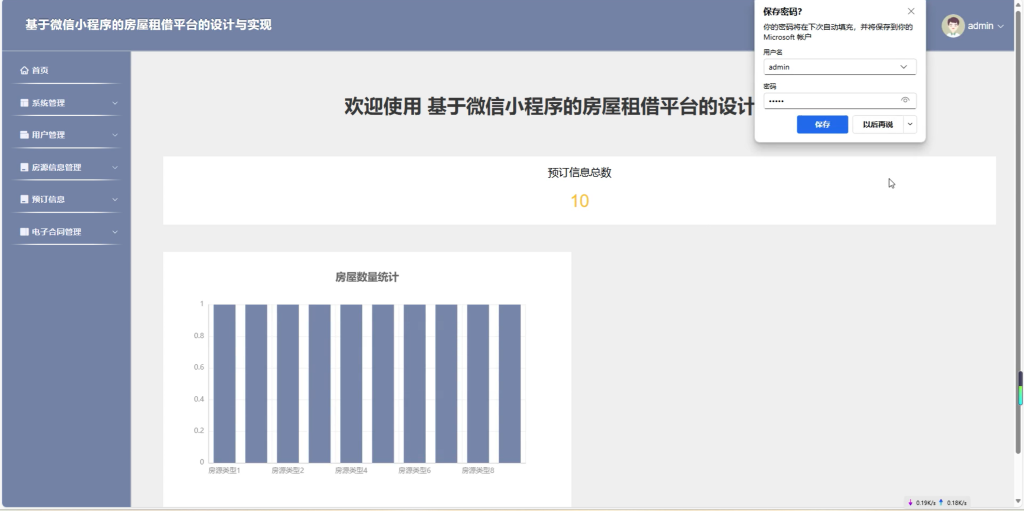This screenshot has height=511, width=1024.
Task: Click the admin avatar picture
Action: click(953, 26)
